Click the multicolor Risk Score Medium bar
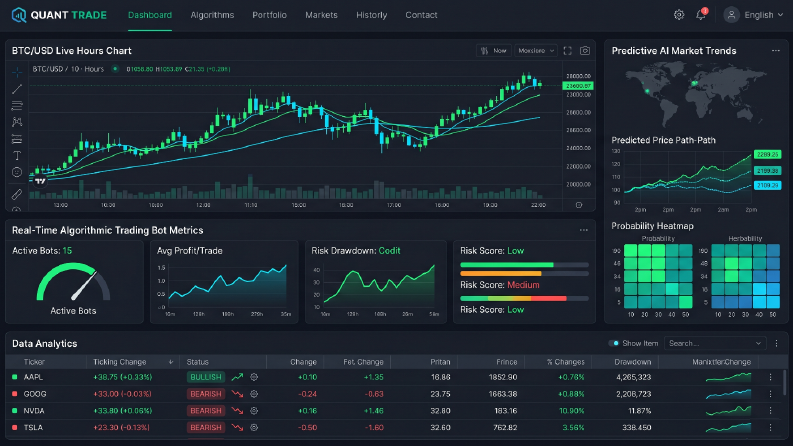Image resolution: width=793 pixels, height=446 pixels. point(524,298)
